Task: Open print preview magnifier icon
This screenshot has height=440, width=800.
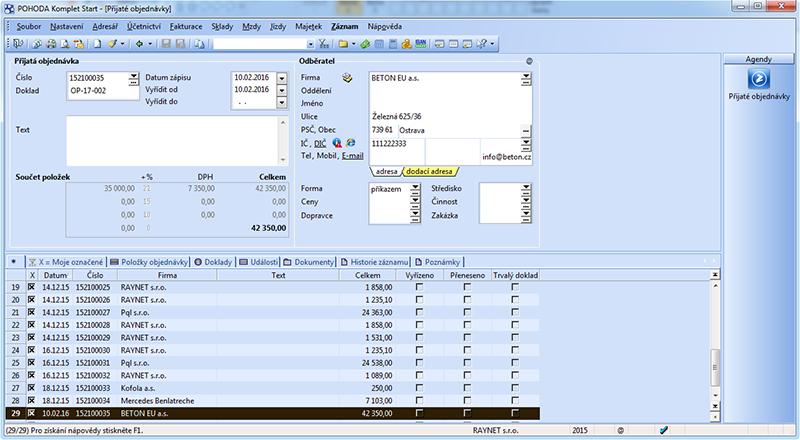Action: [x=64, y=44]
